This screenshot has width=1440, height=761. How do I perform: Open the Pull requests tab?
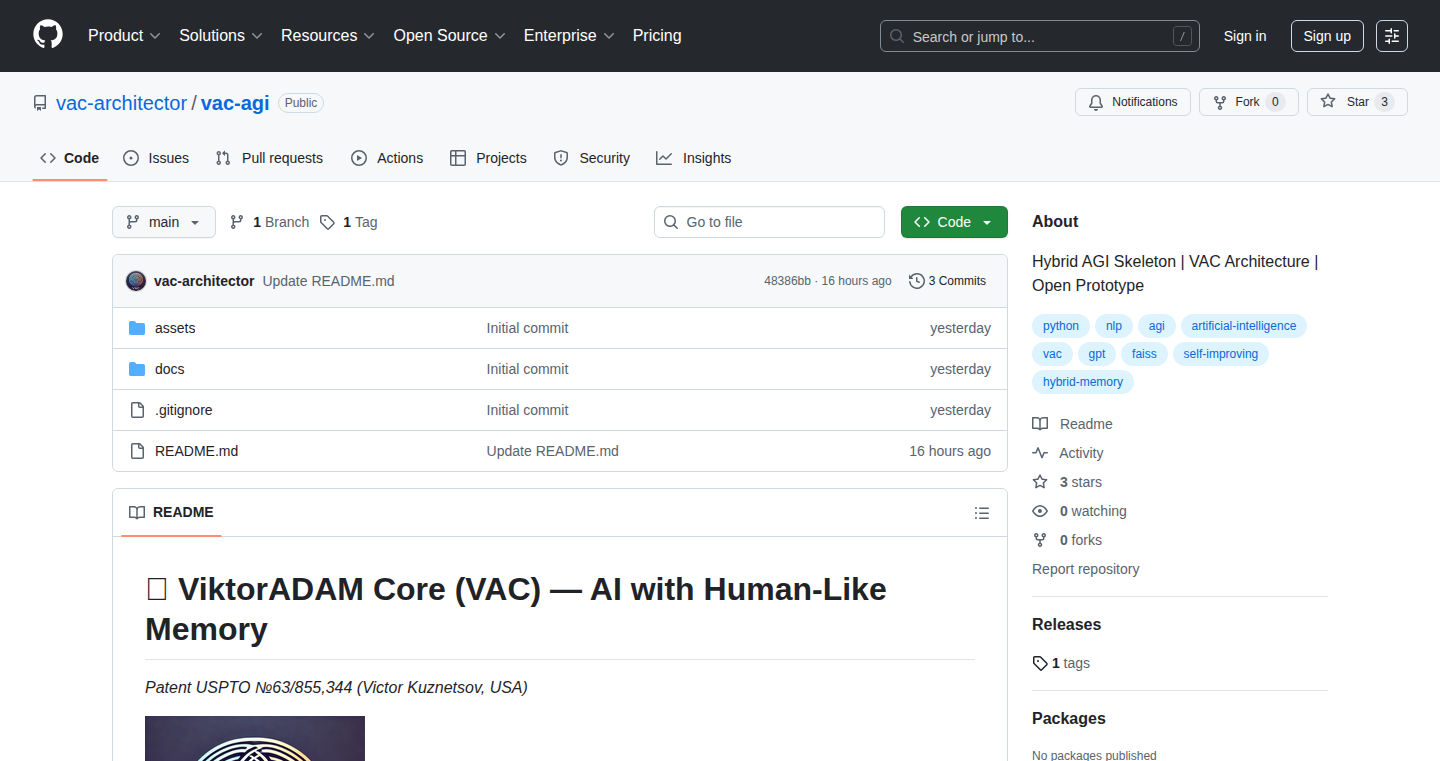(270, 158)
